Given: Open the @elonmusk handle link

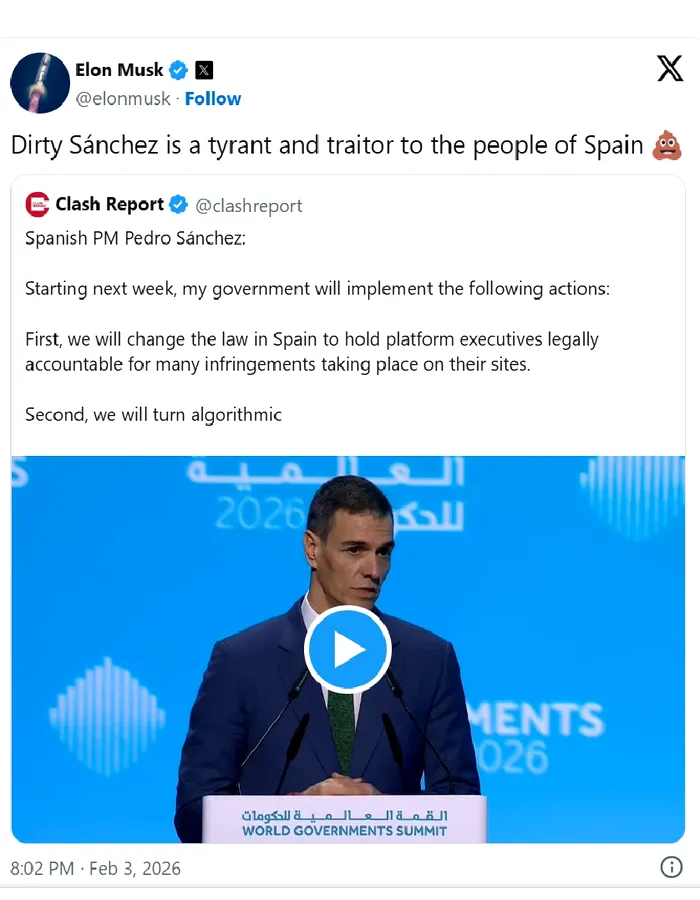Looking at the screenshot, I should [123, 99].
